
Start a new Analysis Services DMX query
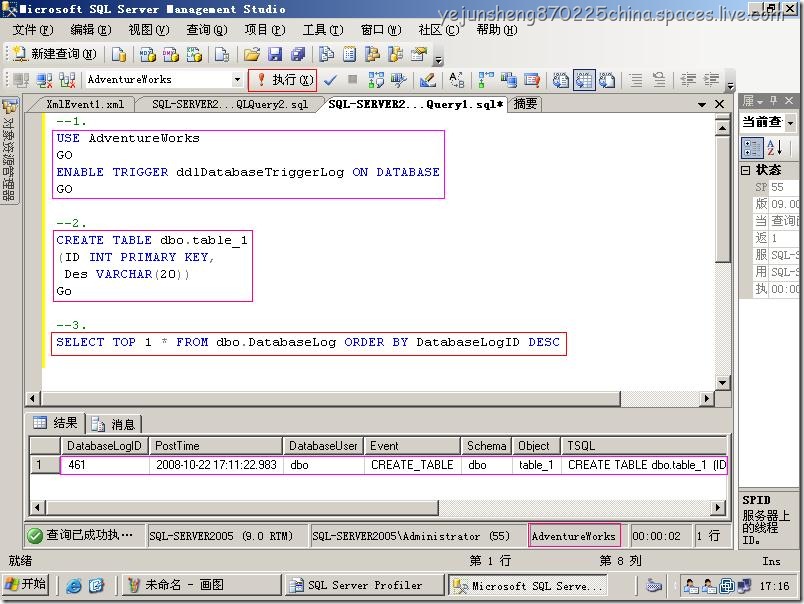[x=171, y=54]
